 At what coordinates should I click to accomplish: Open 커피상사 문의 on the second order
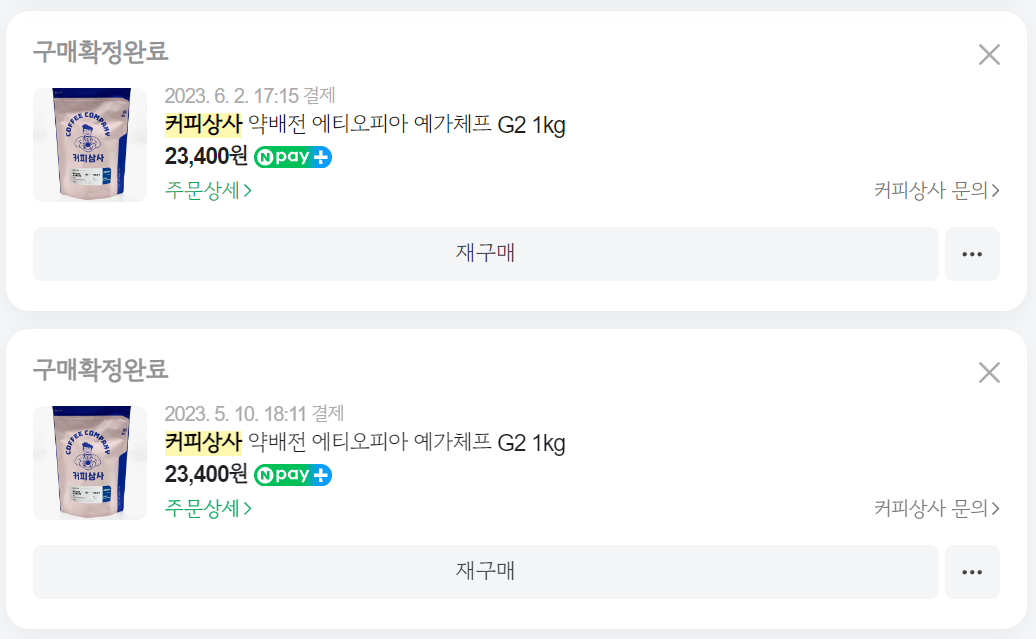coord(937,508)
